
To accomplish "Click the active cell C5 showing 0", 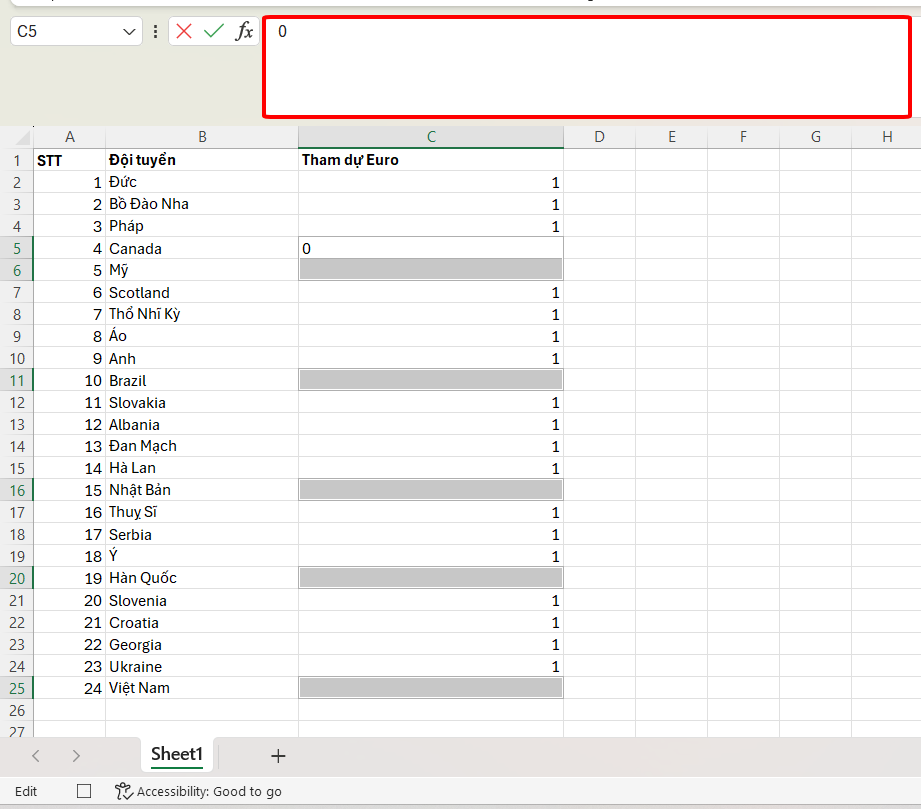I will point(431,249).
